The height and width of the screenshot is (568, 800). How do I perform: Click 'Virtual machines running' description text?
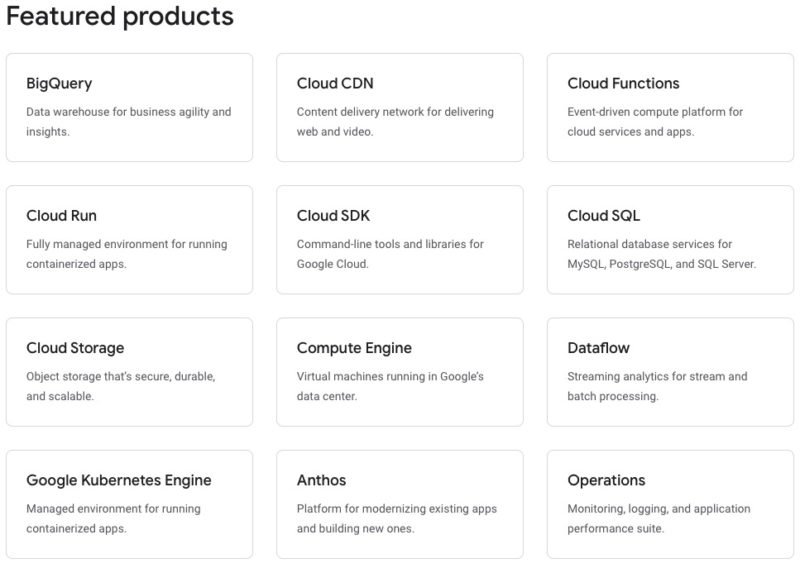point(390,386)
